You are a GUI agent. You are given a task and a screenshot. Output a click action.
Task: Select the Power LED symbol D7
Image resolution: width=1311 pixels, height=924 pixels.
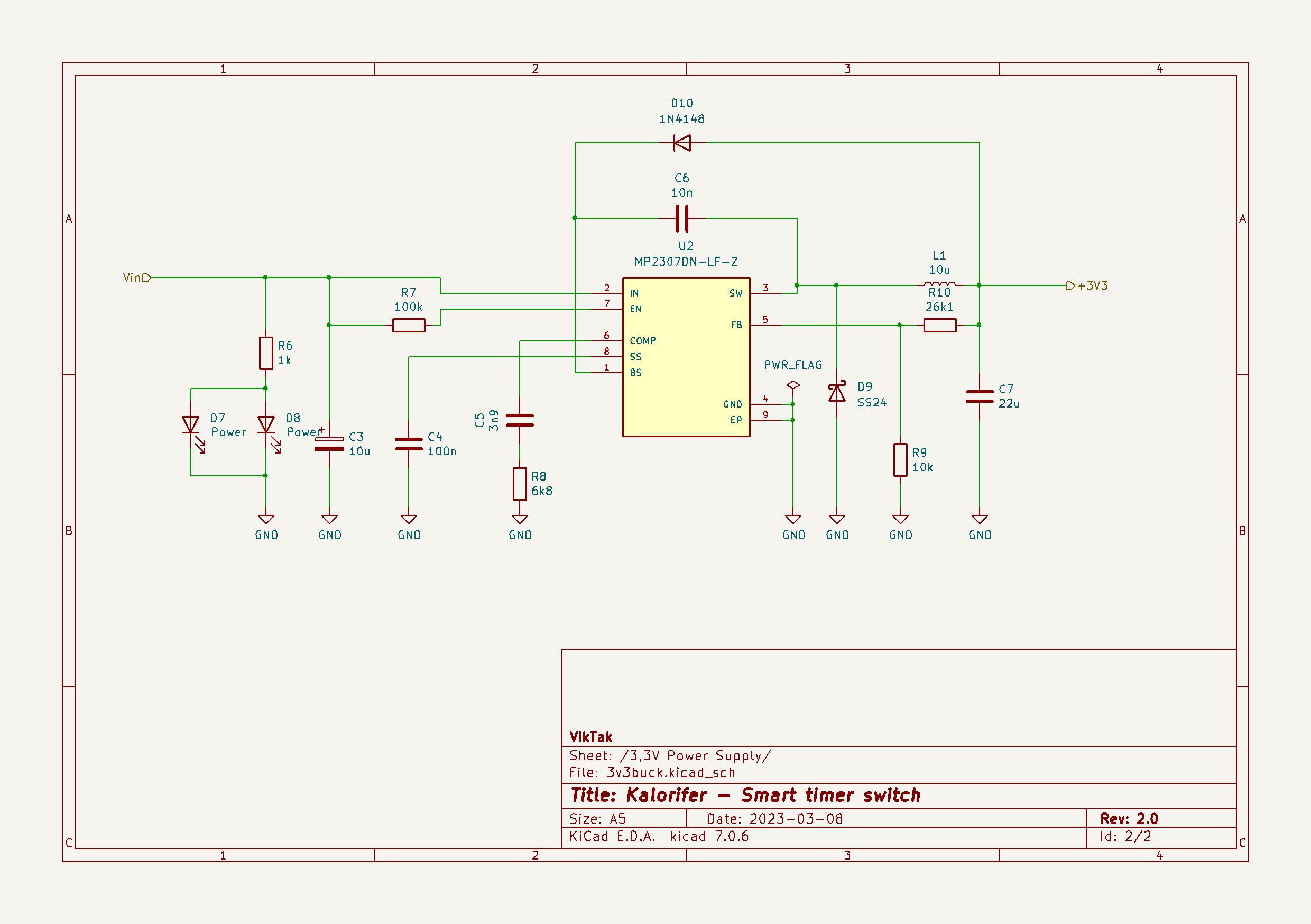pyautogui.click(x=190, y=426)
